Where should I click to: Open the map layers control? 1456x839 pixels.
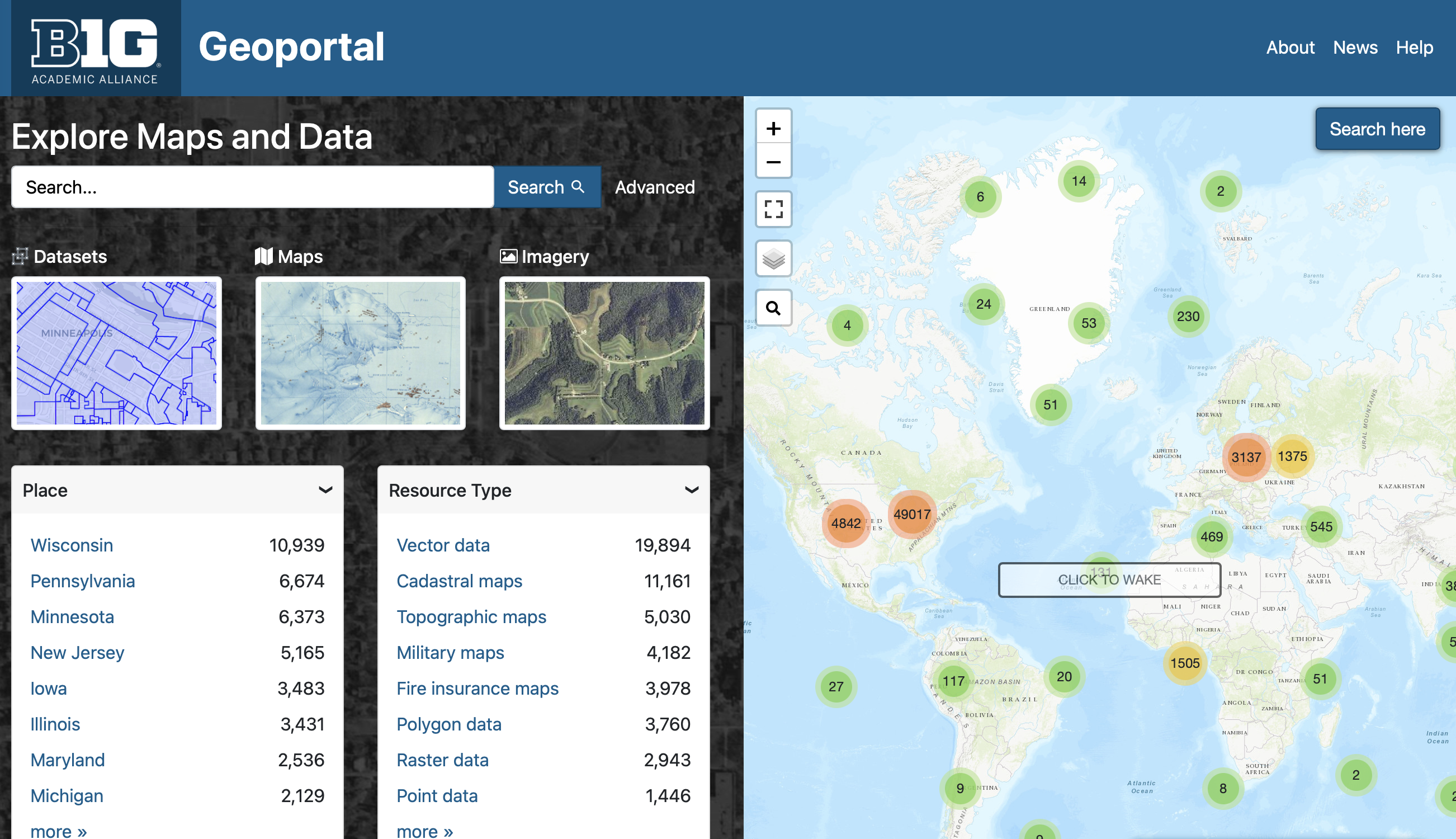pos(773,259)
